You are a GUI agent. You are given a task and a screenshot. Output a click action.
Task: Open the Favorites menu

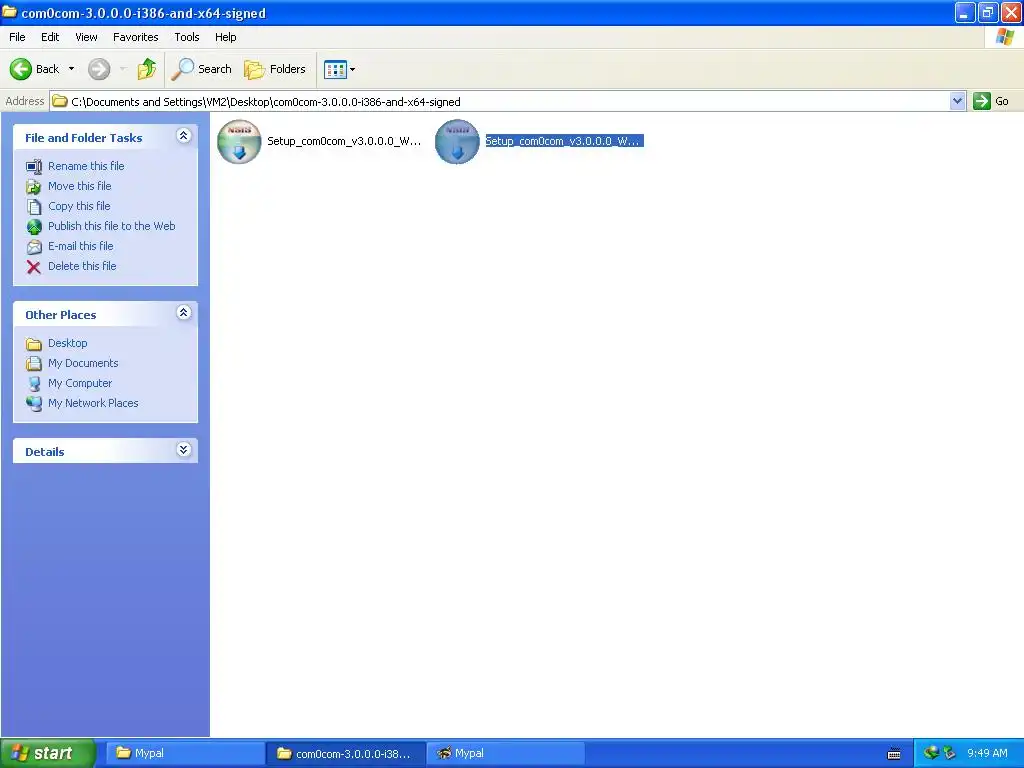pyautogui.click(x=135, y=37)
